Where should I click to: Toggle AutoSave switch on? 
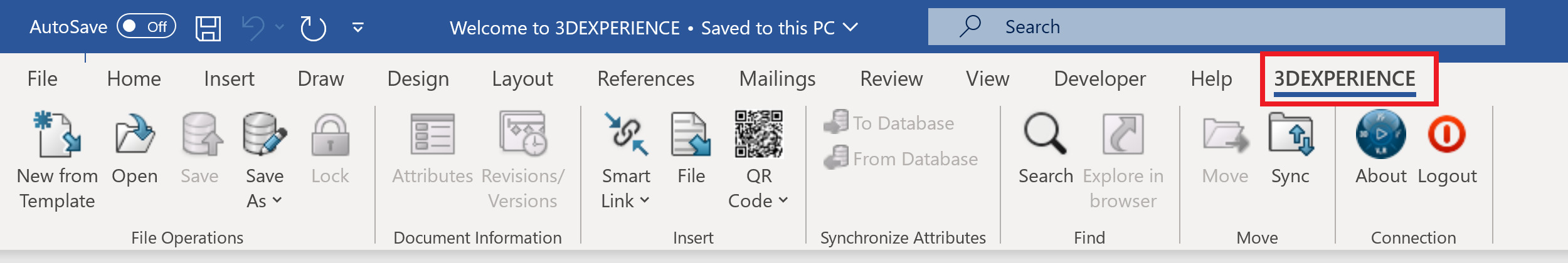click(146, 26)
